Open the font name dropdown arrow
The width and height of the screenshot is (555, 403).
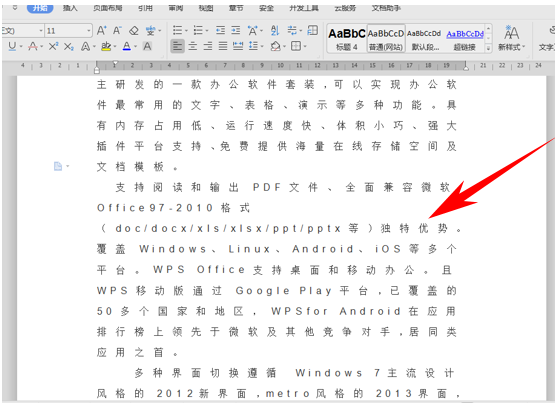pos(41,31)
